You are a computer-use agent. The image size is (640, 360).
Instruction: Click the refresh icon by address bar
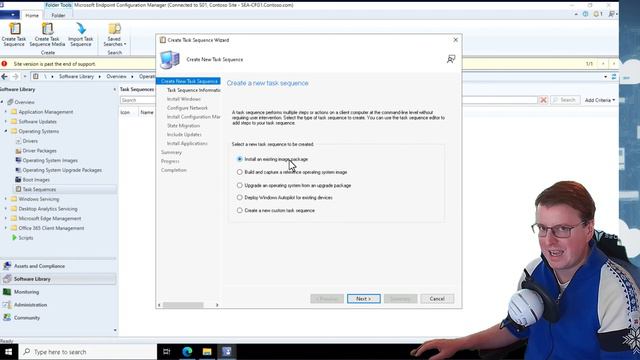614,77
